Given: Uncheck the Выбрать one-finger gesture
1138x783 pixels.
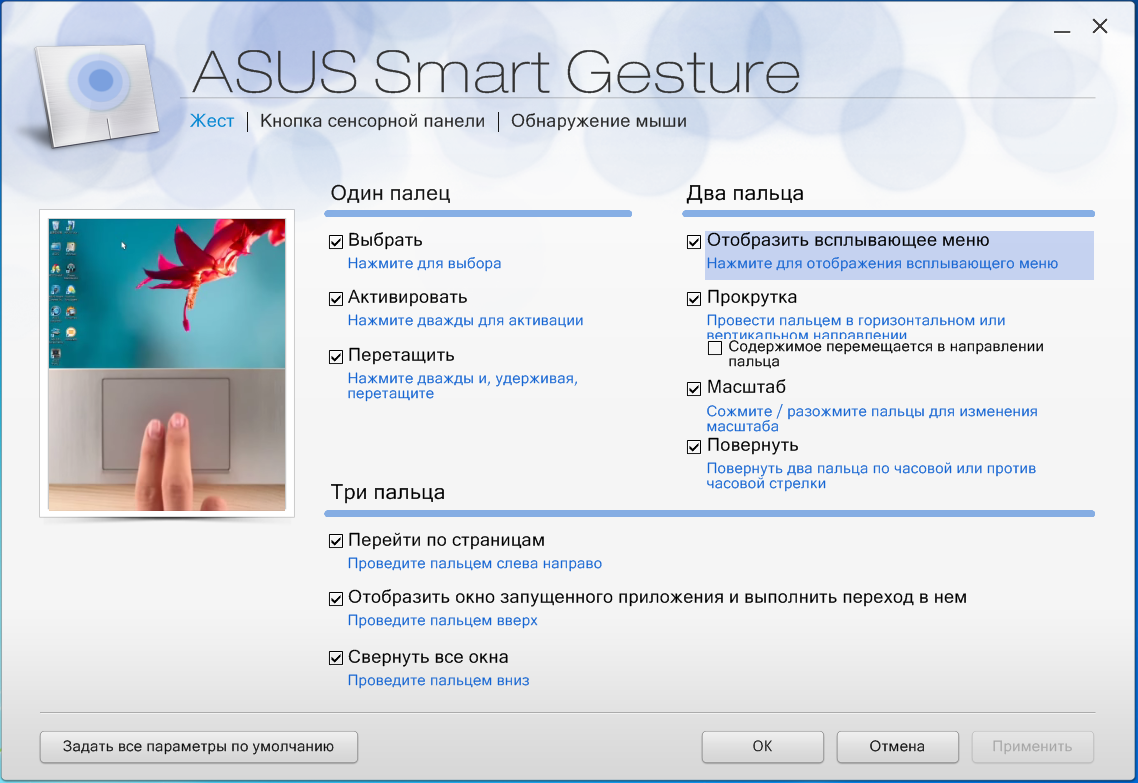Looking at the screenshot, I should coord(336,242).
